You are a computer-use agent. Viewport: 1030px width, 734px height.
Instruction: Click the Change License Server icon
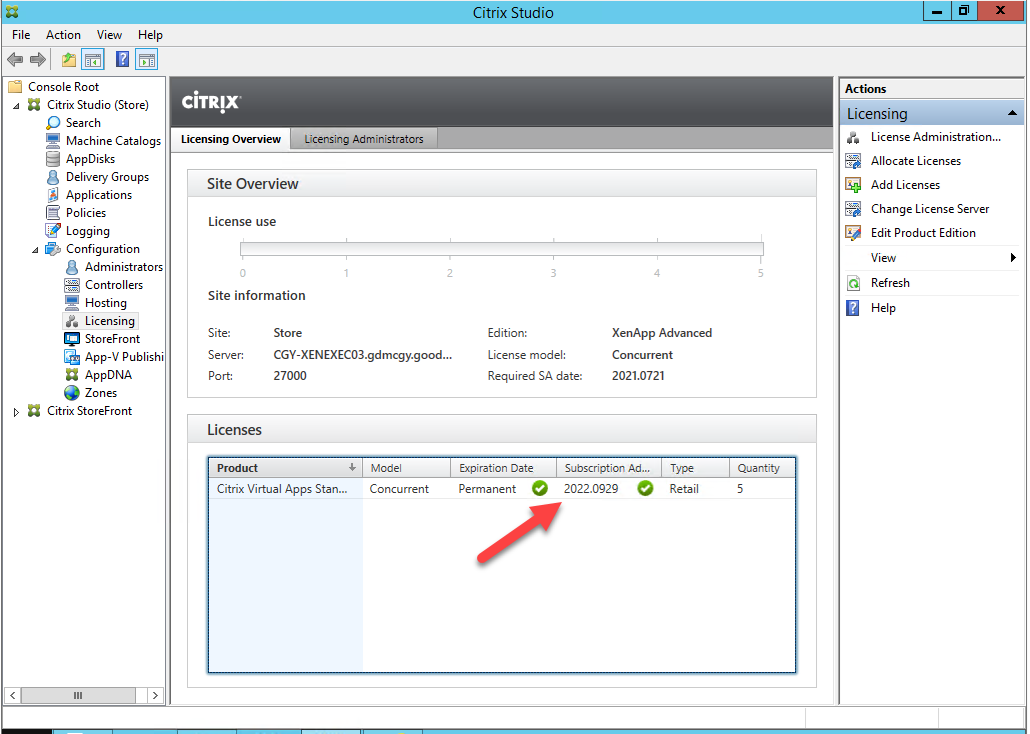(853, 209)
